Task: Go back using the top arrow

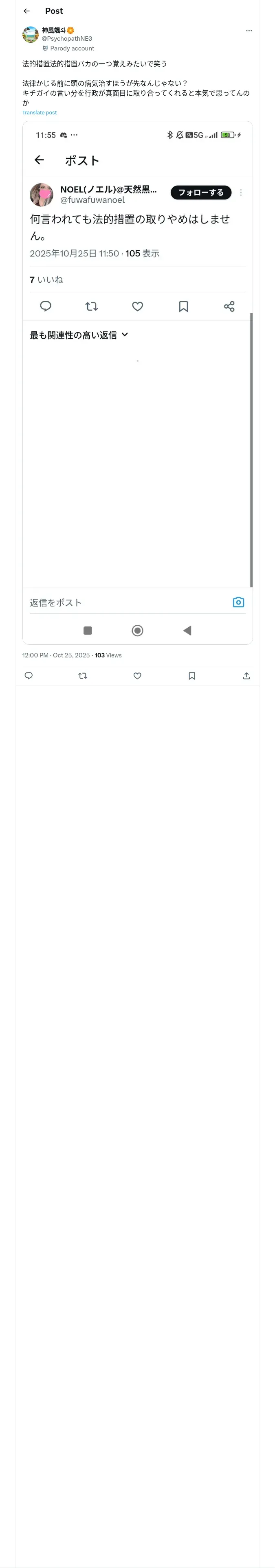Action: pyautogui.click(x=26, y=11)
